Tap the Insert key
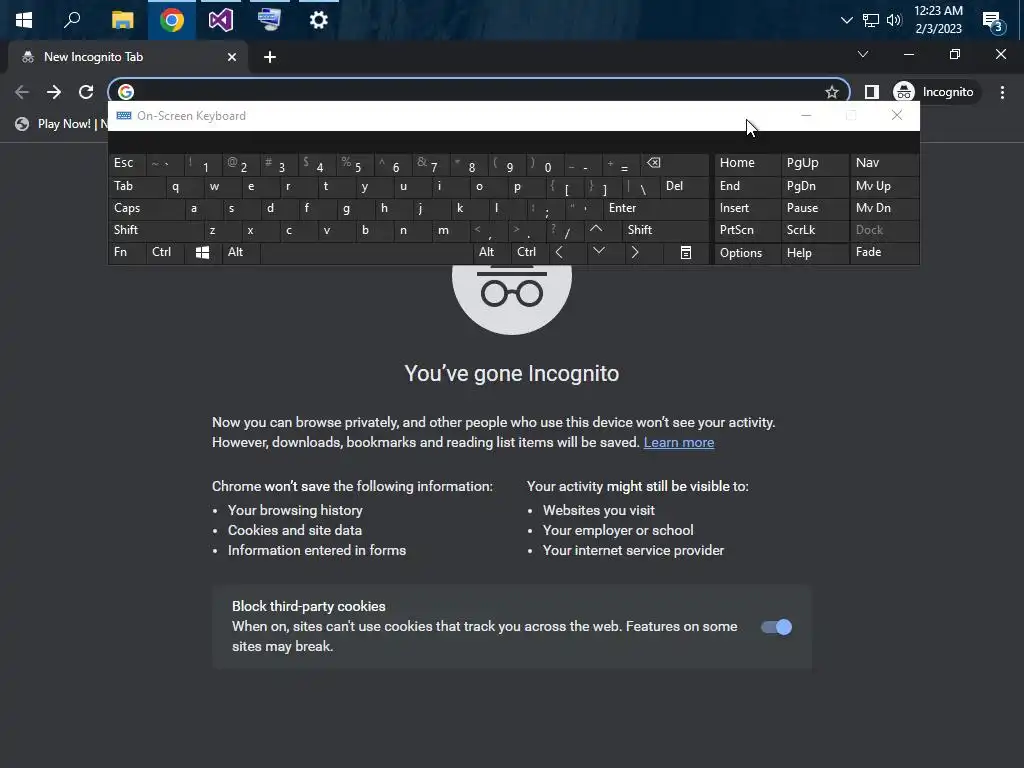 [747, 208]
